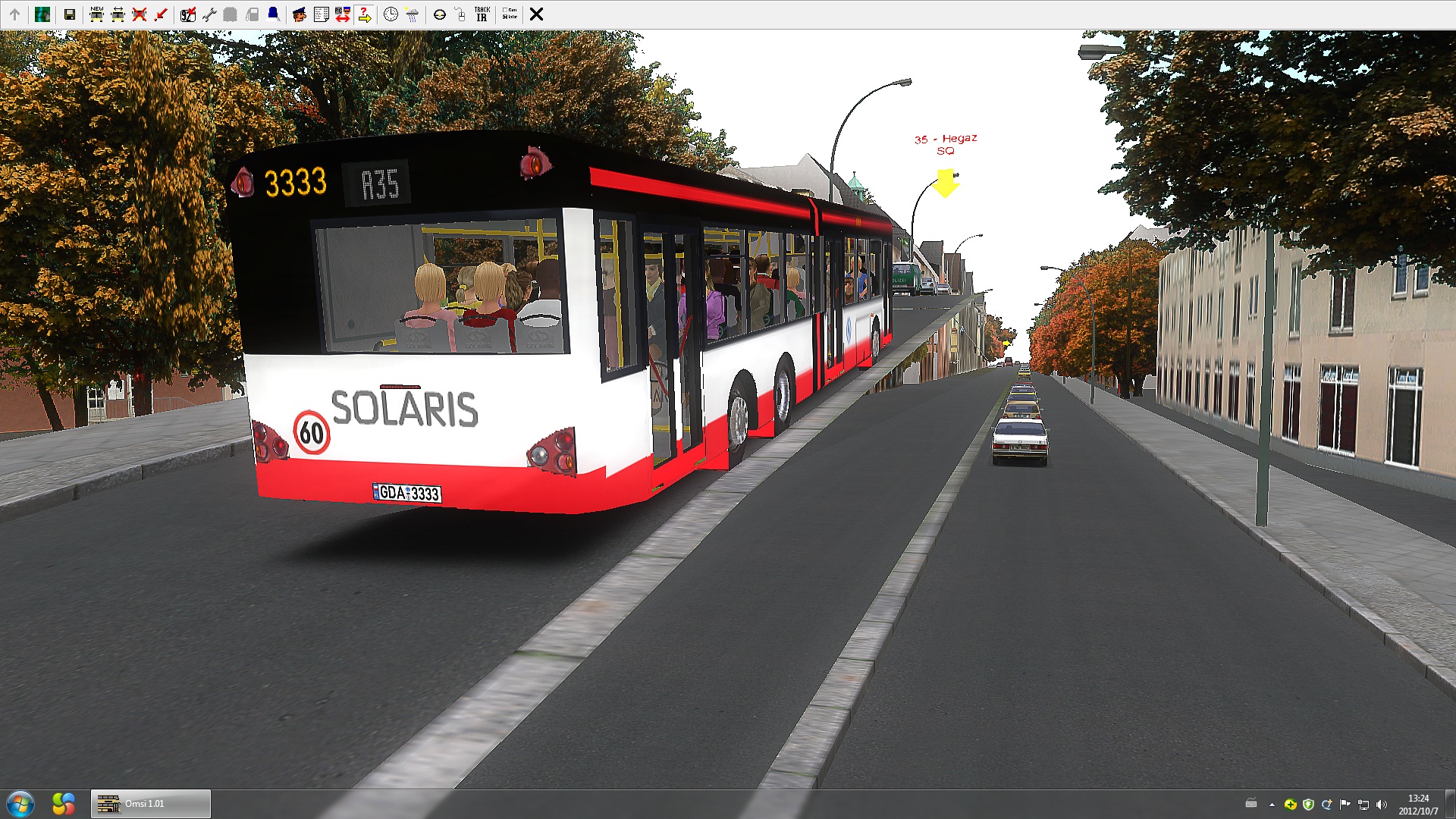
Task: Open the volume speaker tray icon
Action: pos(1381,805)
